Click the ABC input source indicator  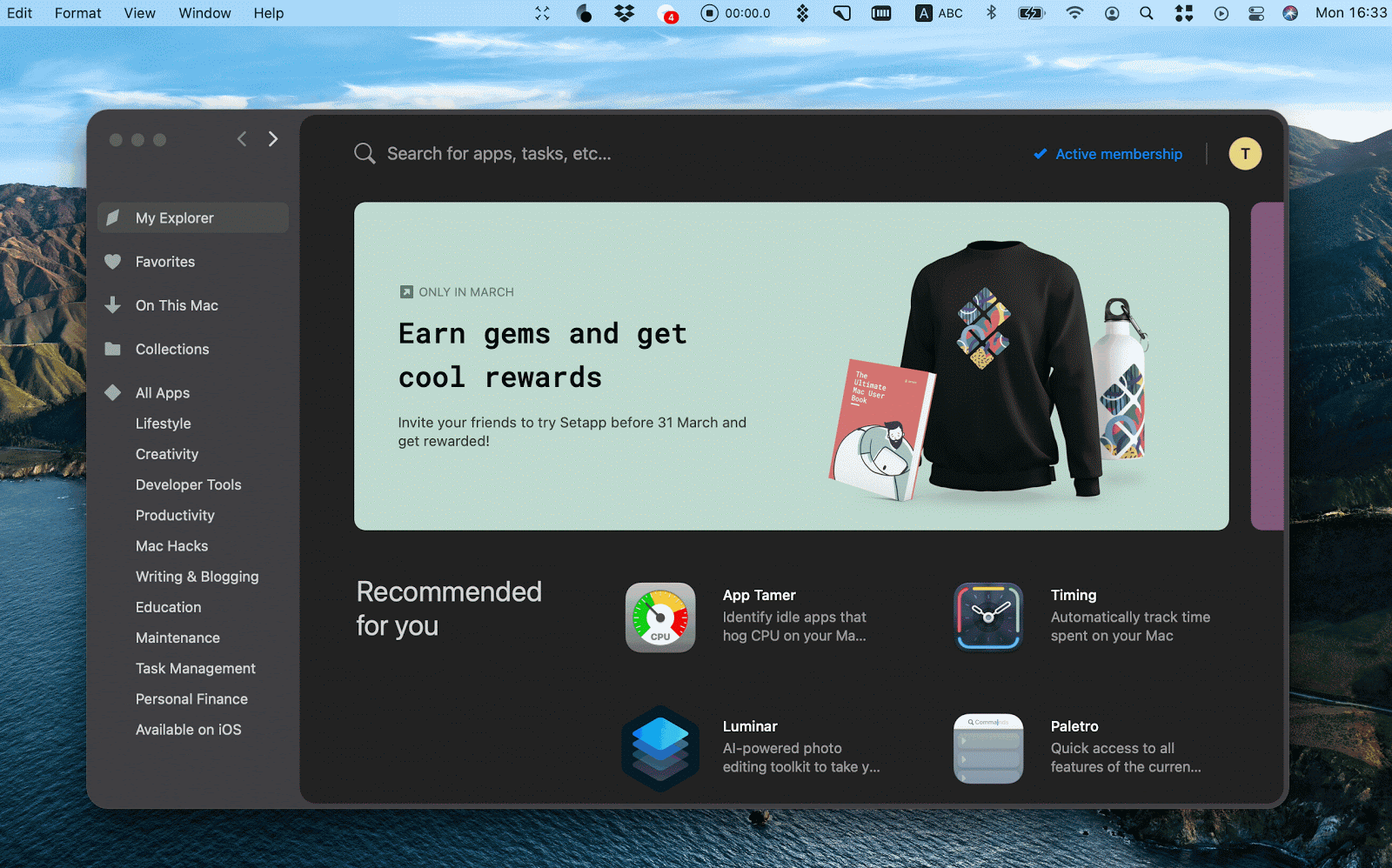pos(939,13)
